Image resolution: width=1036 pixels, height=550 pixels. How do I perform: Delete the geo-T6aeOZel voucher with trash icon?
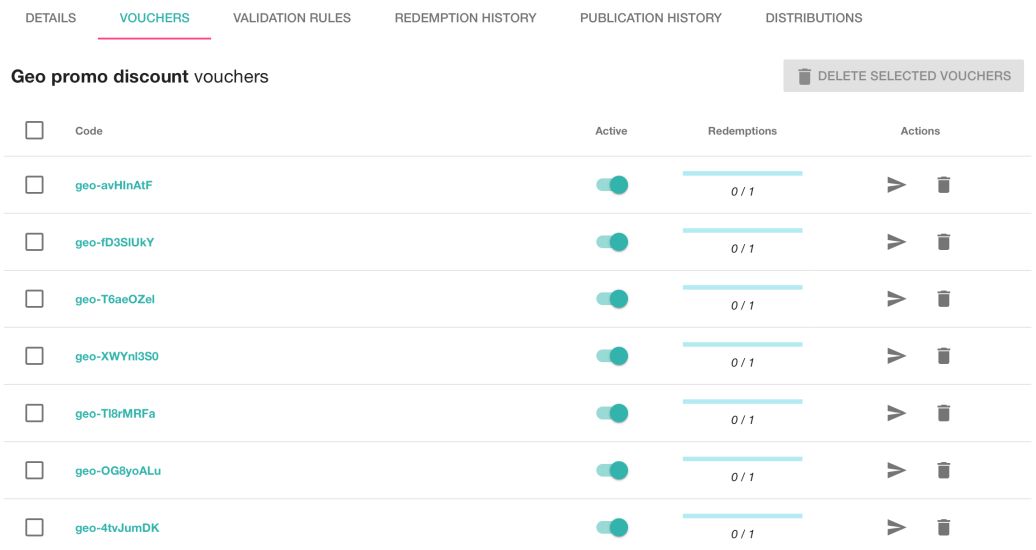(943, 299)
